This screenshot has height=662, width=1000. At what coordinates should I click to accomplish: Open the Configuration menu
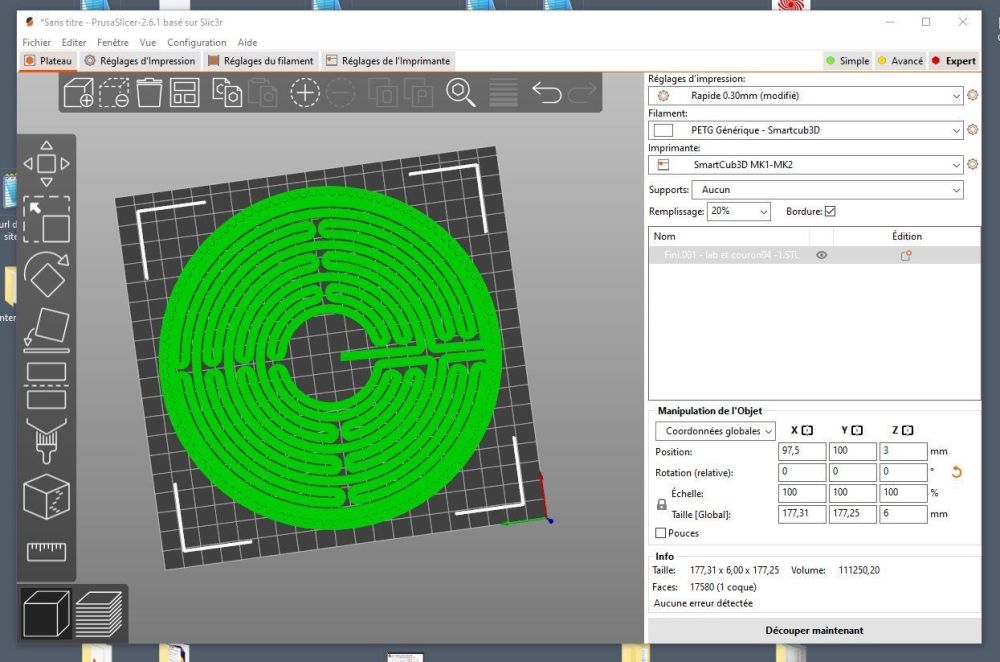196,43
